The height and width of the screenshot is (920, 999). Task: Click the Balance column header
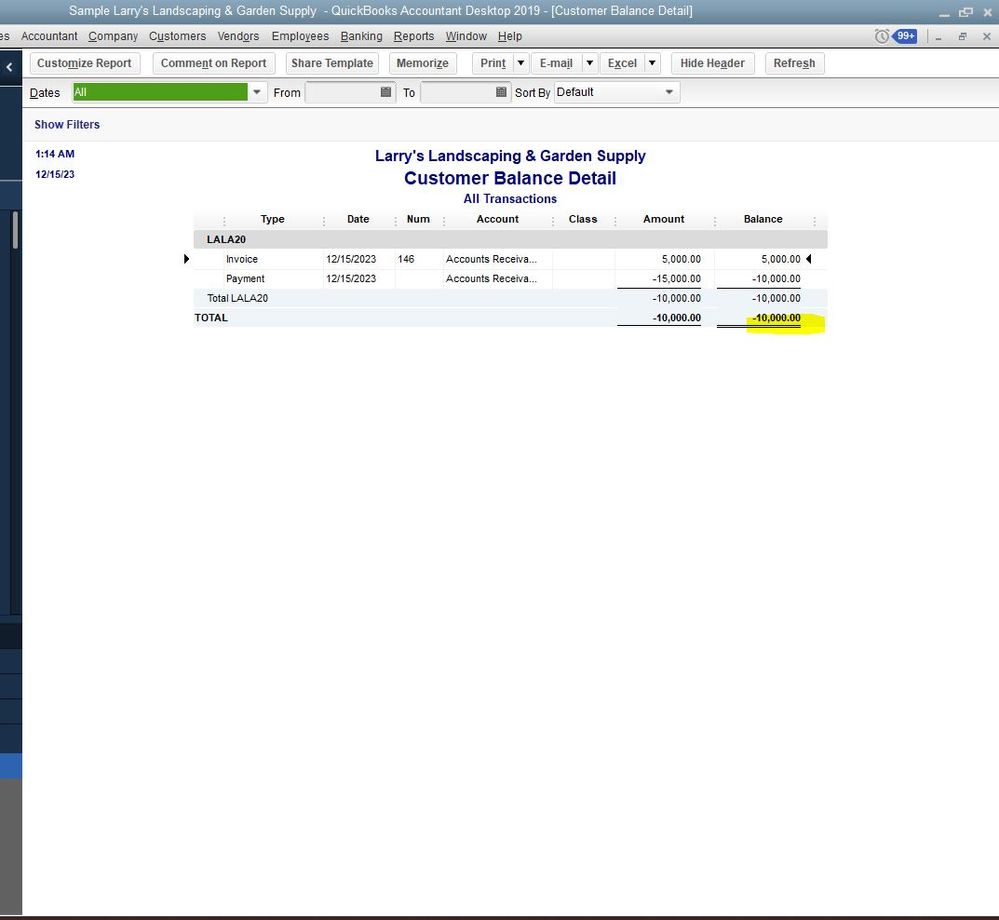(763, 219)
